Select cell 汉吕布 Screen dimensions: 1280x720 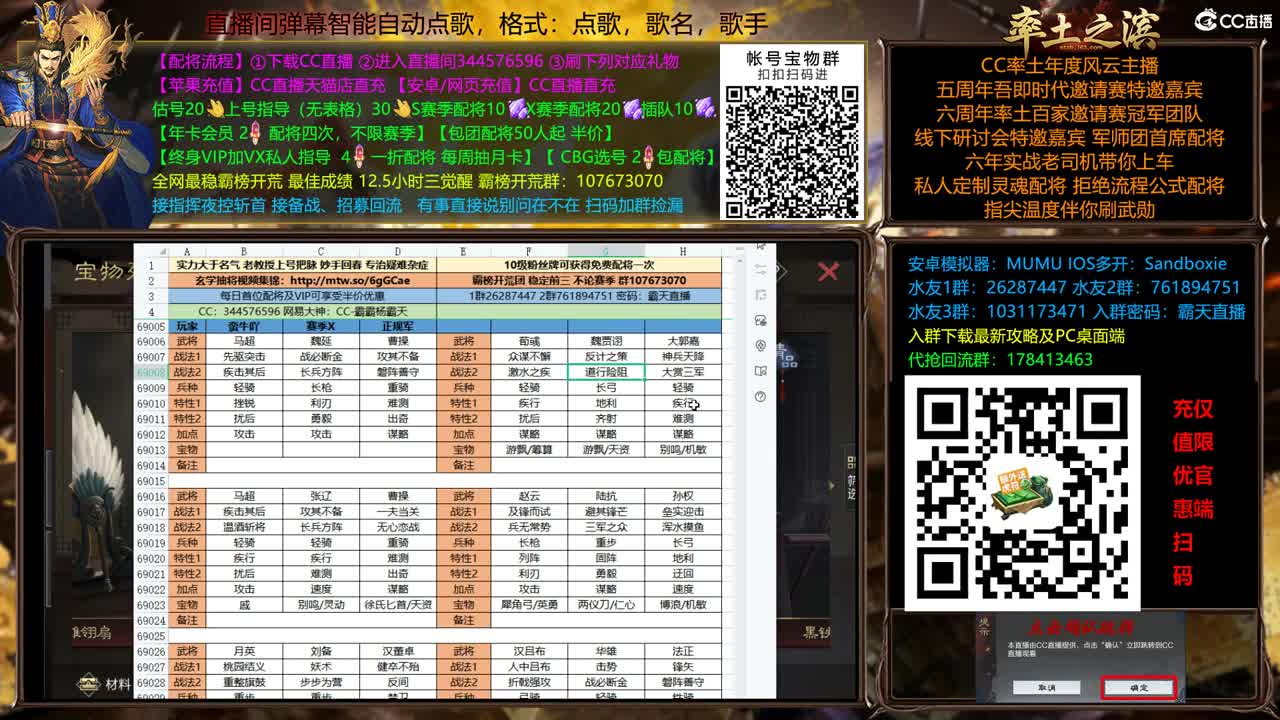click(529, 651)
